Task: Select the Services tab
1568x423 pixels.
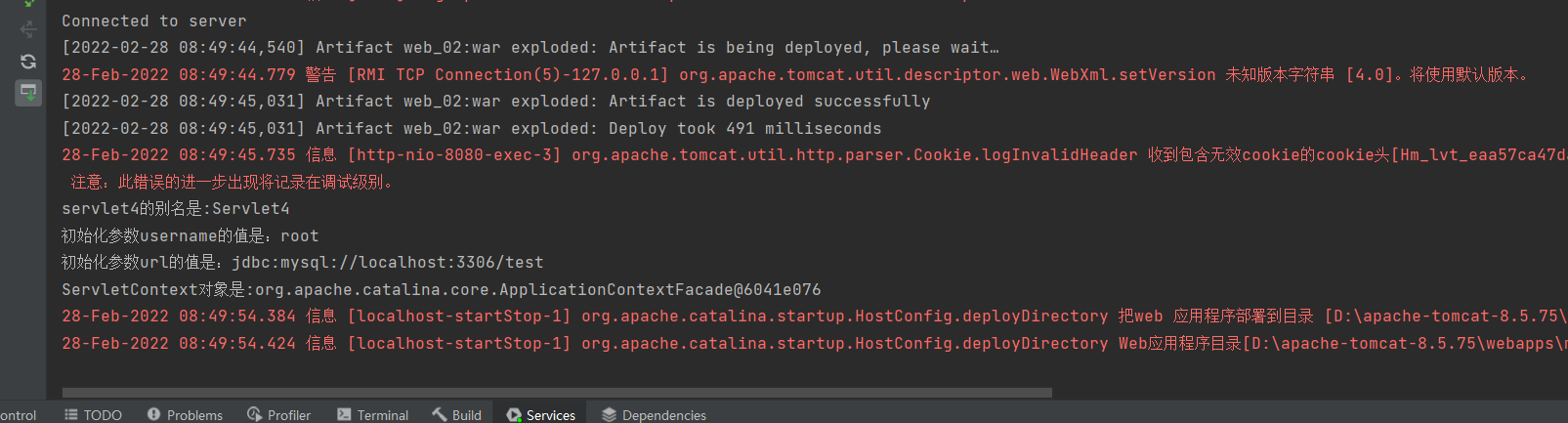Action: tap(541, 415)
